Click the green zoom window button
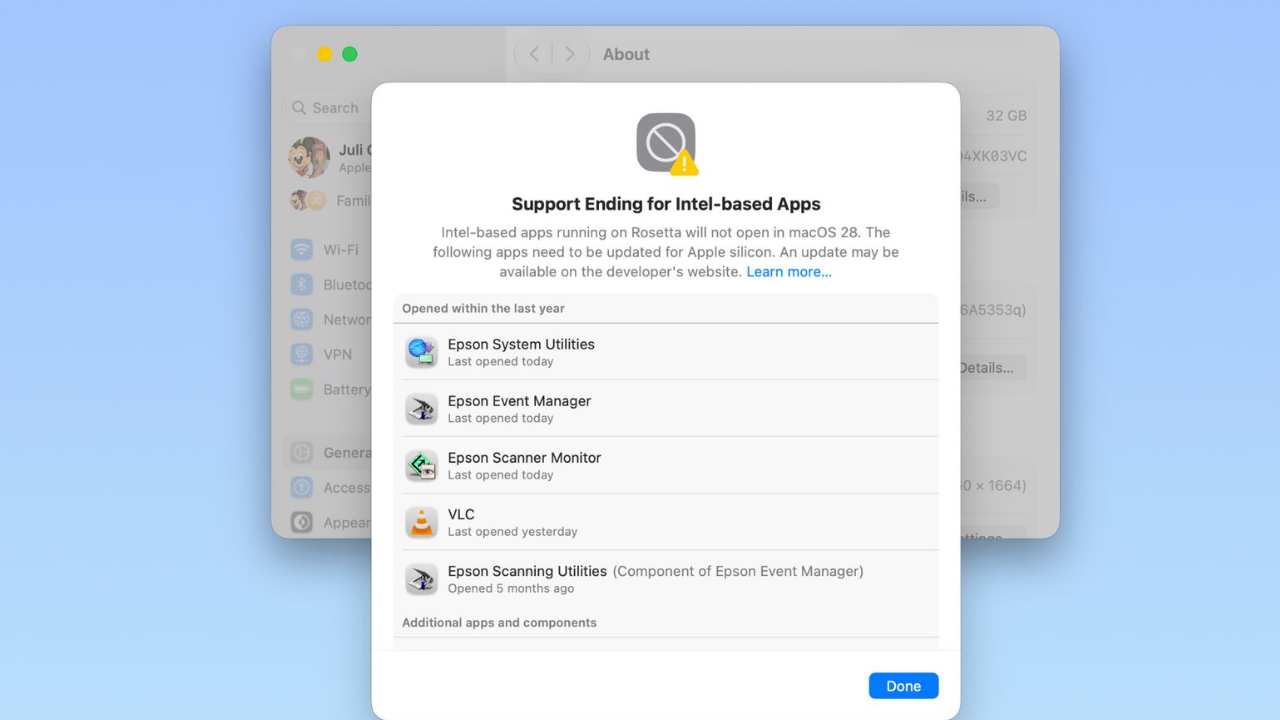This screenshot has width=1280, height=720. pyautogui.click(x=349, y=54)
